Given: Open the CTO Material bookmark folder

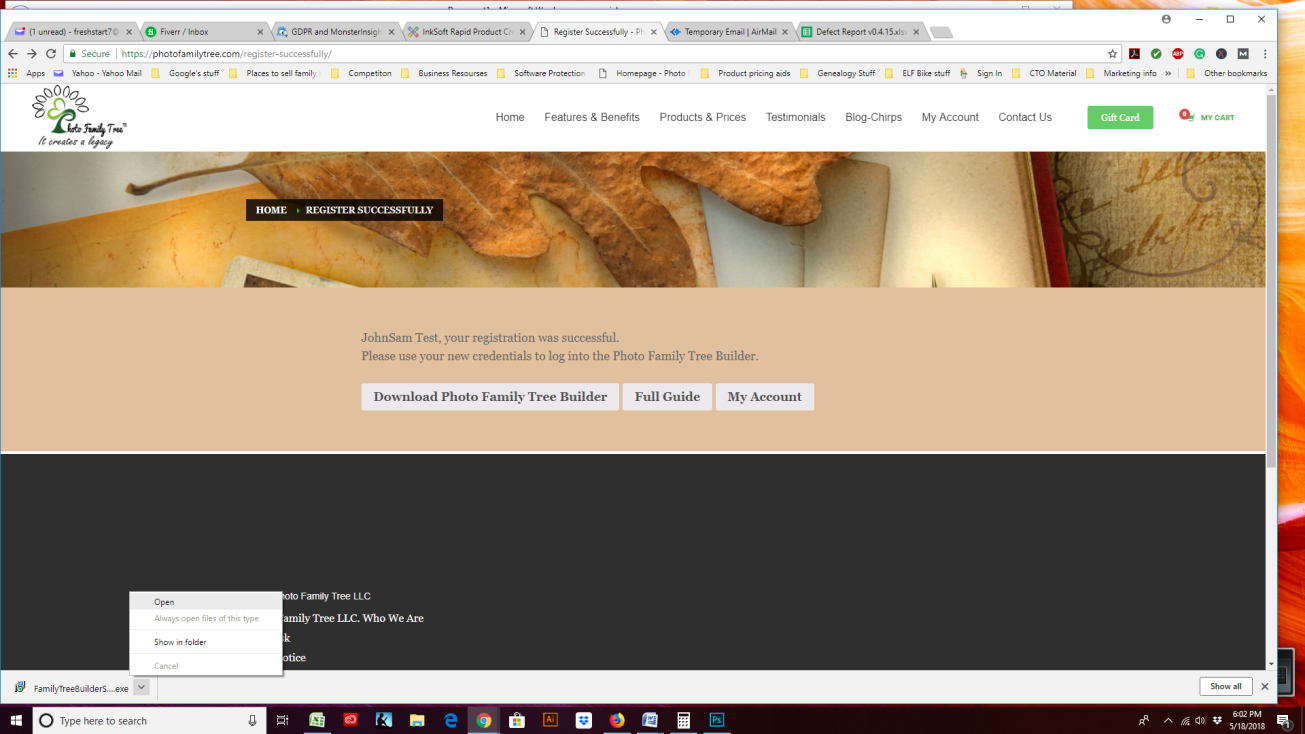Looking at the screenshot, I should point(1044,73).
